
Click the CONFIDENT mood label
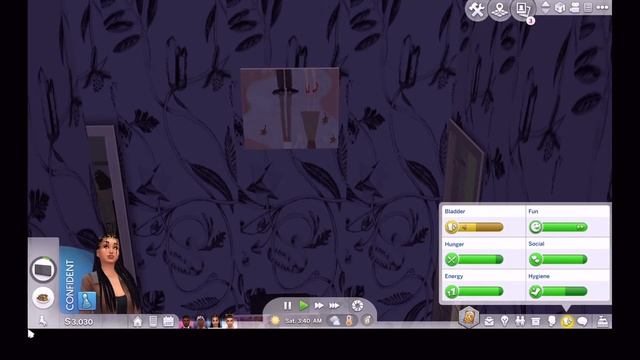[70, 284]
